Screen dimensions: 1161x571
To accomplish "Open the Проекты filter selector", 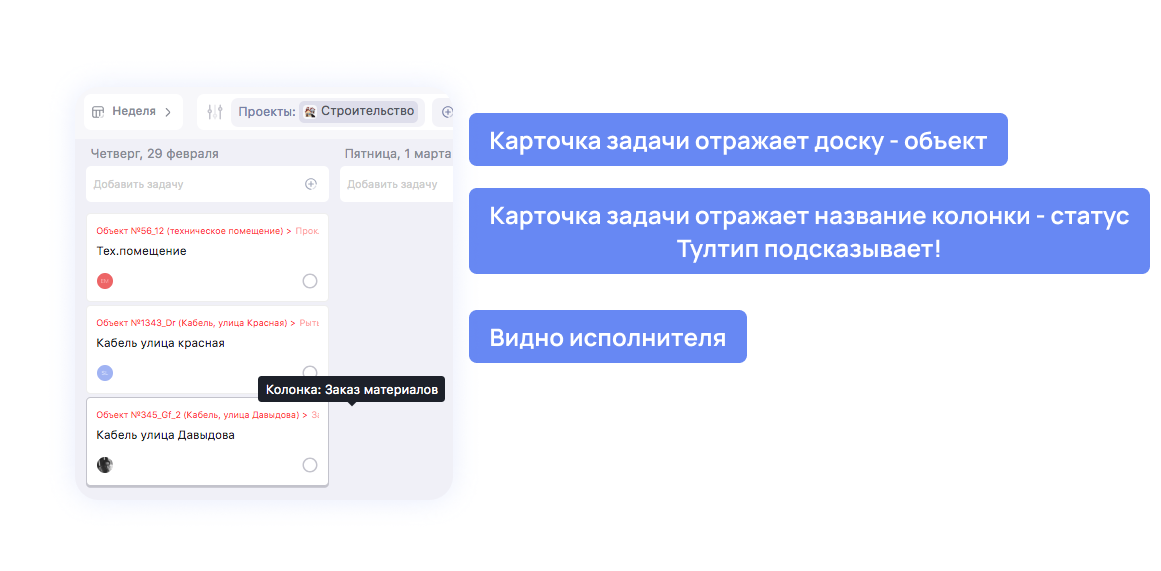I will coord(266,112).
